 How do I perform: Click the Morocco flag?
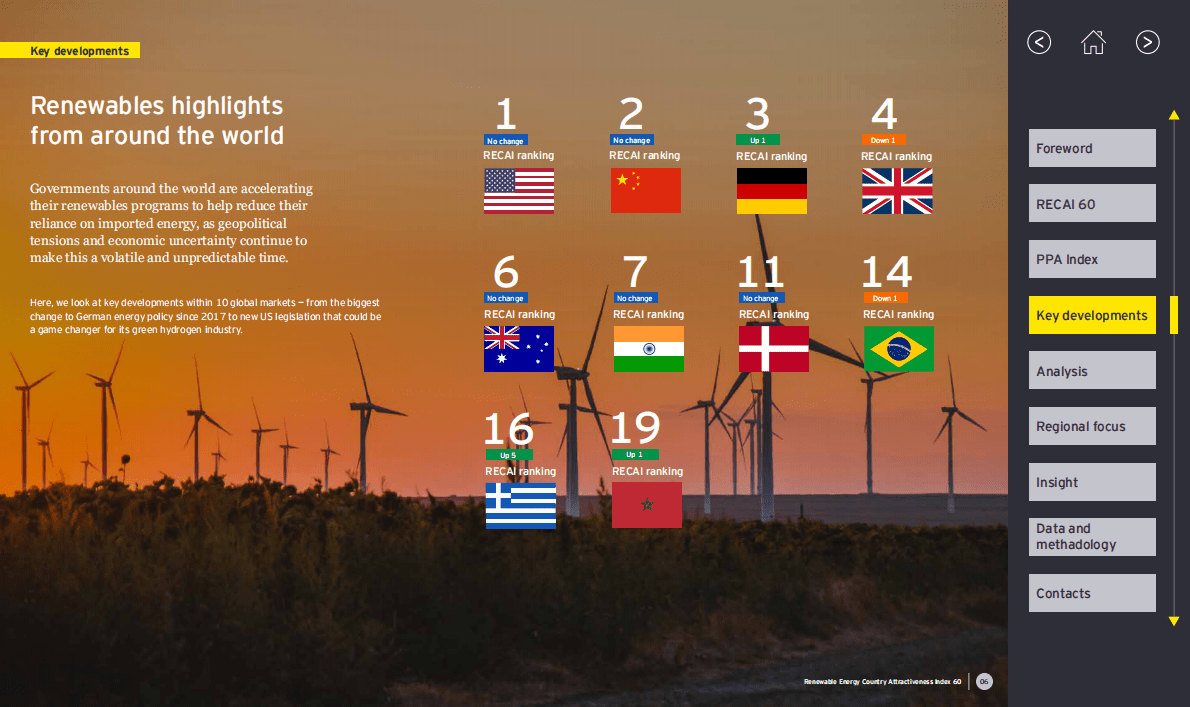(646, 505)
